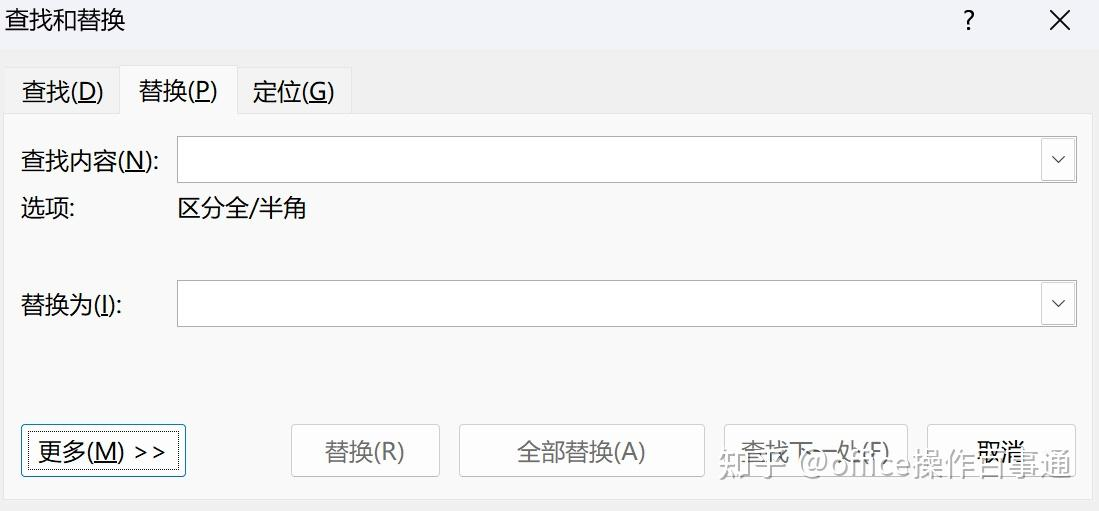The width and height of the screenshot is (1099, 511).
Task: Cancel with the 取消 button
Action: pos(1001,450)
